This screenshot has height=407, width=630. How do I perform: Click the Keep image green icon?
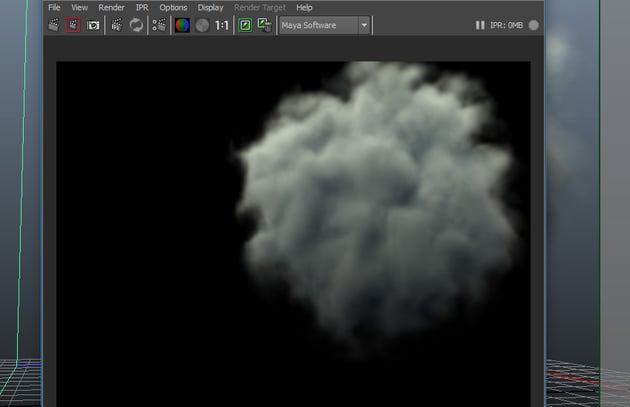click(x=245, y=25)
